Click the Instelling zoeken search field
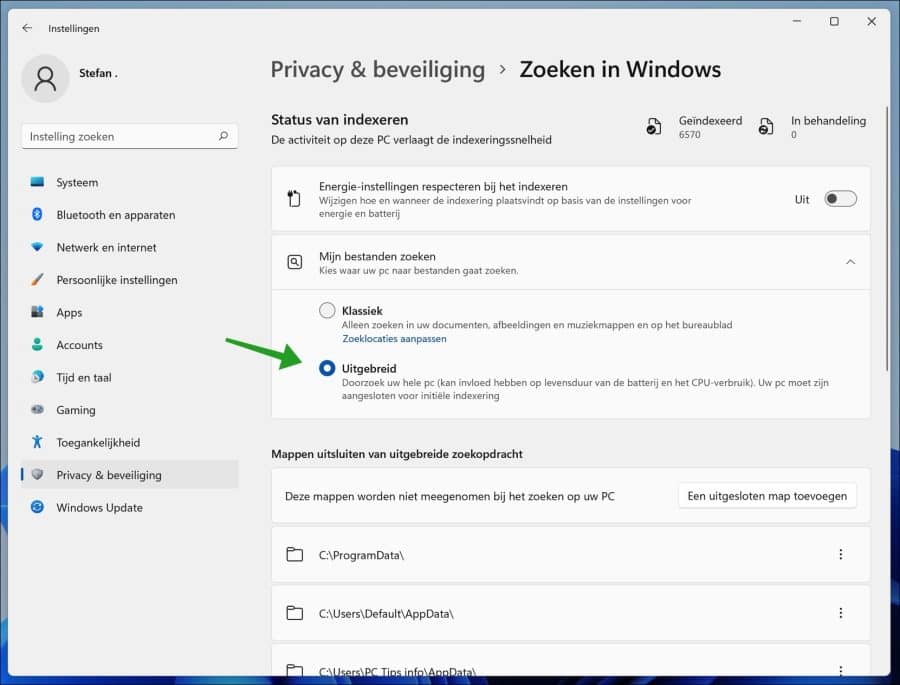 129,137
